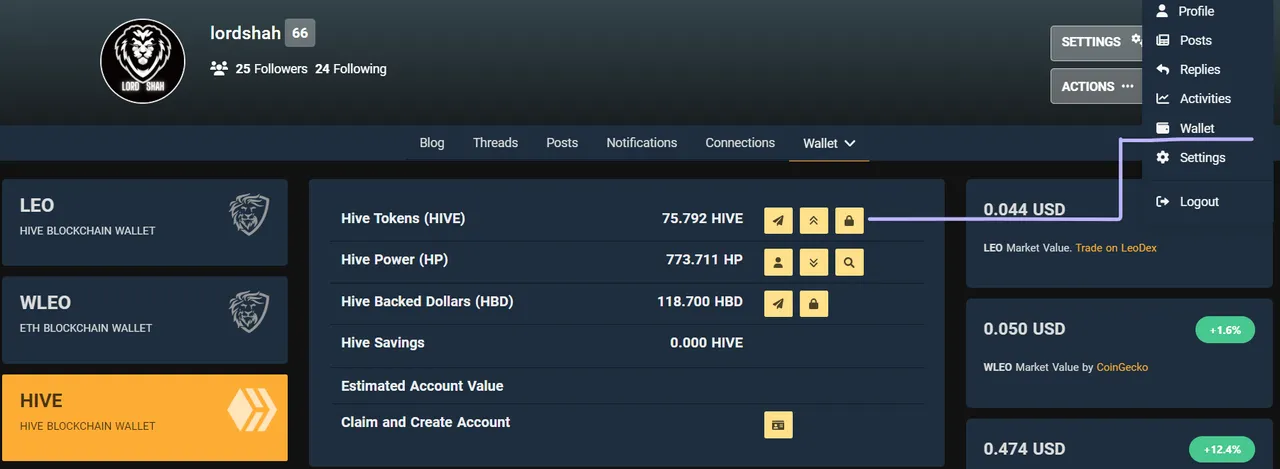Follow the CoinGecko link
1280x469 pixels.
[1122, 367]
